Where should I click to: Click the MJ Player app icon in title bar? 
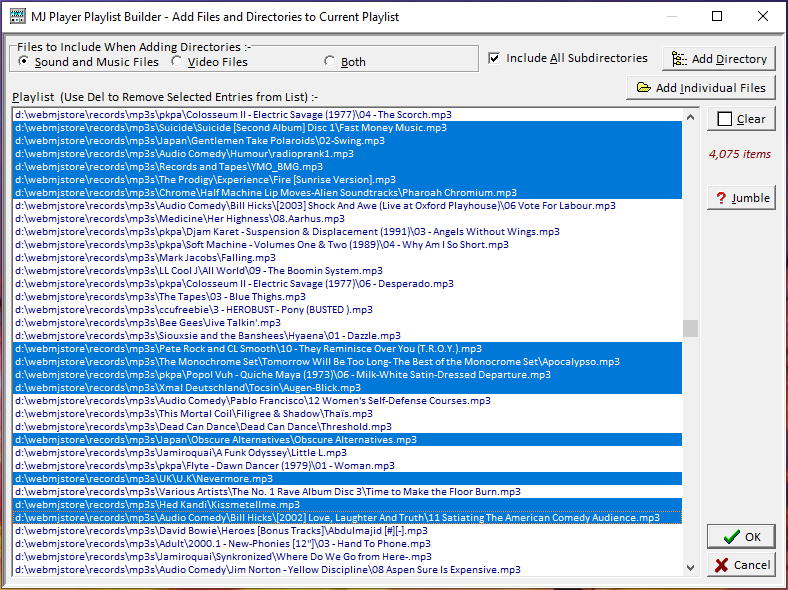point(17,16)
